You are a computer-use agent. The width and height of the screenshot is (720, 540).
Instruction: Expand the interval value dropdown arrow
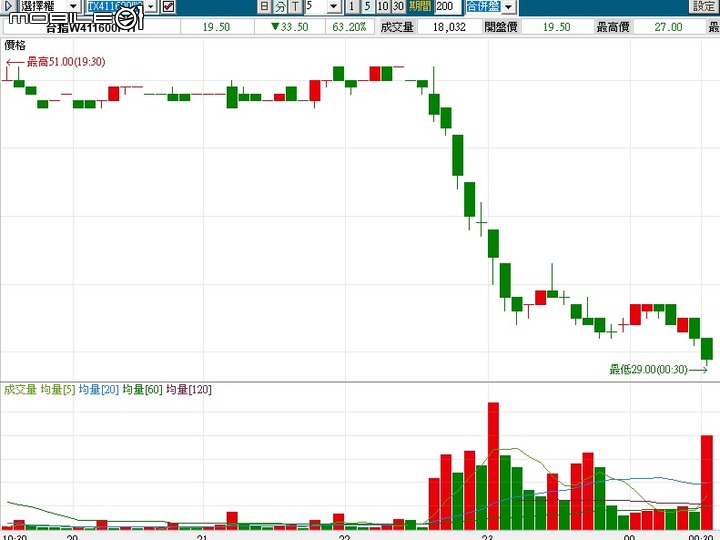pyautogui.click(x=334, y=6)
